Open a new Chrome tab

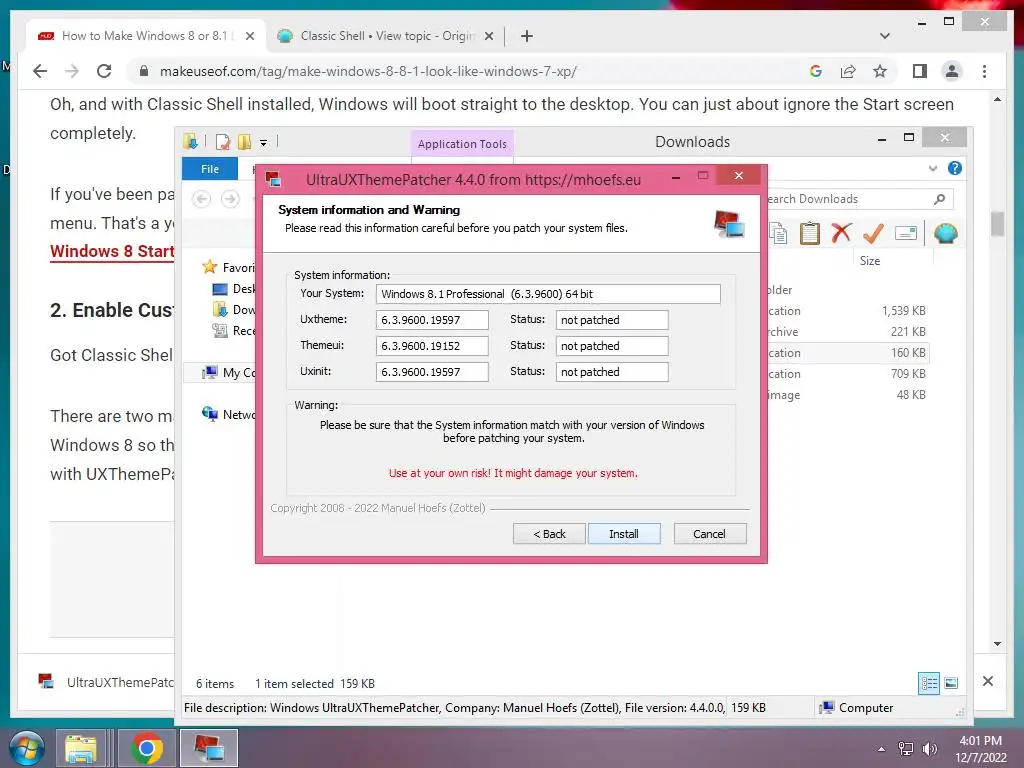(x=527, y=36)
